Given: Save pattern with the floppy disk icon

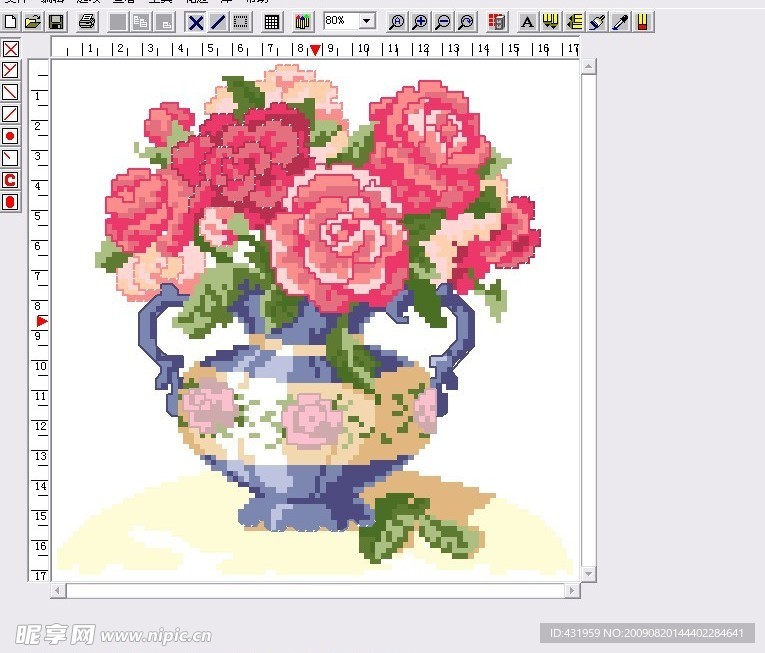Looking at the screenshot, I should coord(56,22).
